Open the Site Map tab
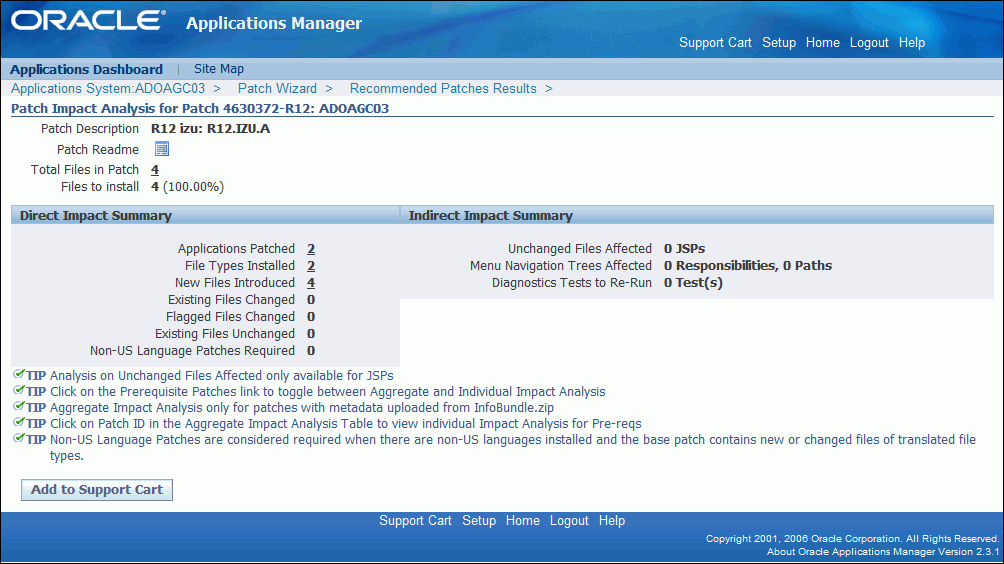This screenshot has width=1004, height=564. (x=219, y=68)
